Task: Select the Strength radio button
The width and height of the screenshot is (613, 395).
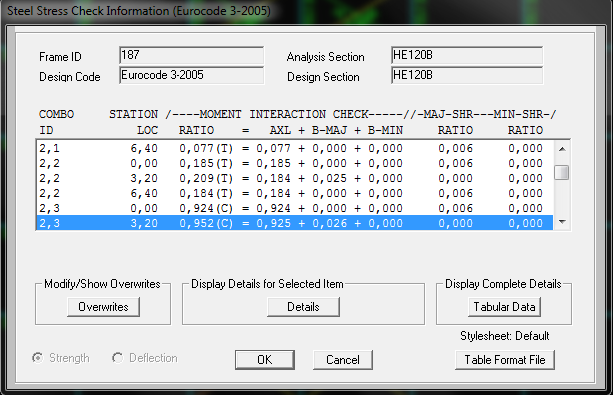Action: tap(38, 358)
